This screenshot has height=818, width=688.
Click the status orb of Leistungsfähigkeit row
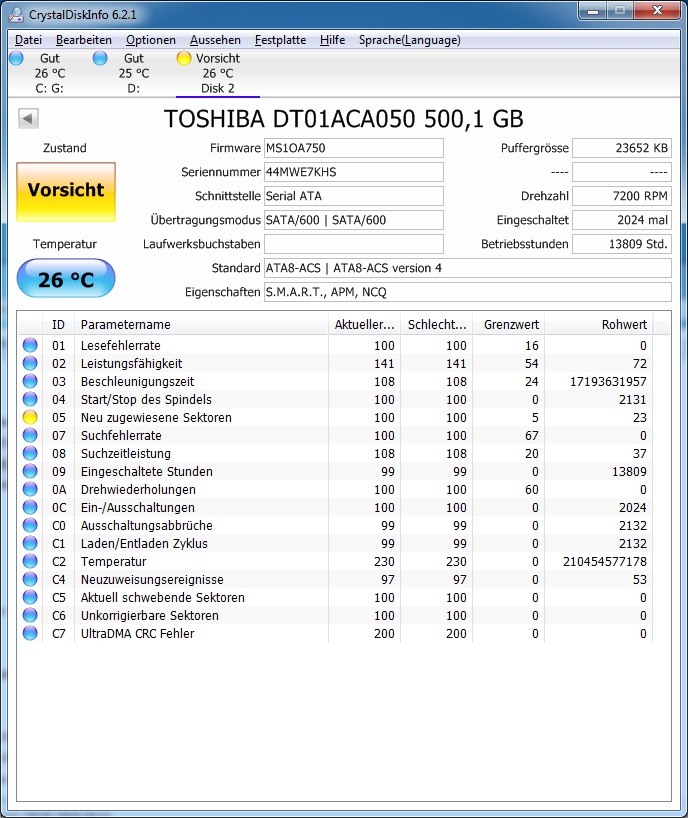click(x=30, y=363)
